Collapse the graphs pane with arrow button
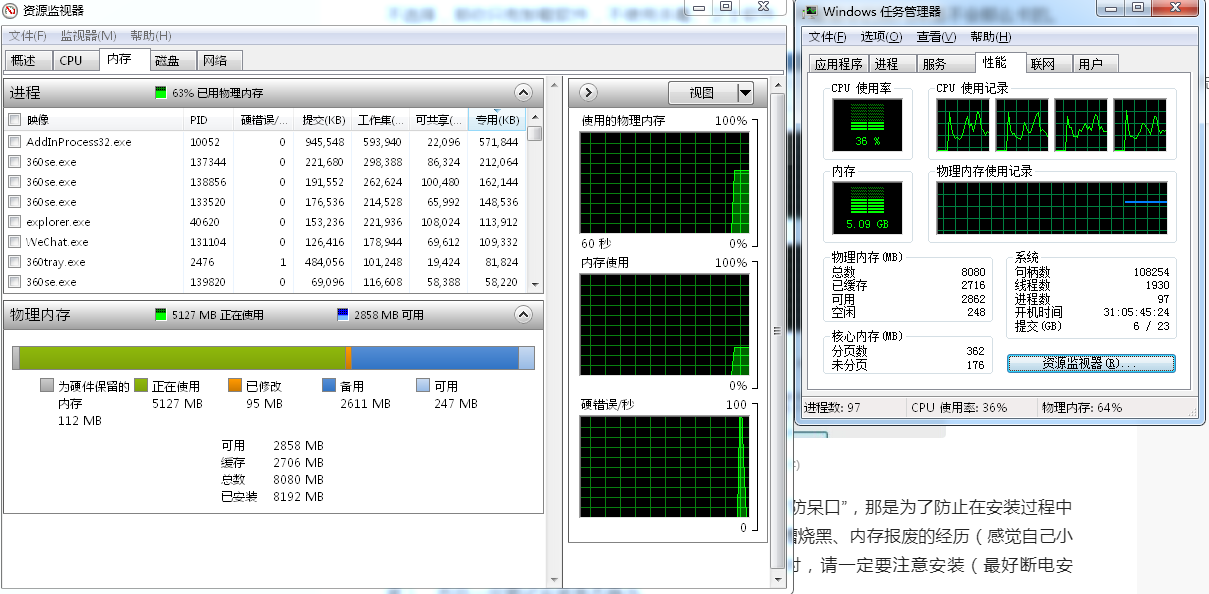Image resolution: width=1209 pixels, height=594 pixels. coord(588,92)
